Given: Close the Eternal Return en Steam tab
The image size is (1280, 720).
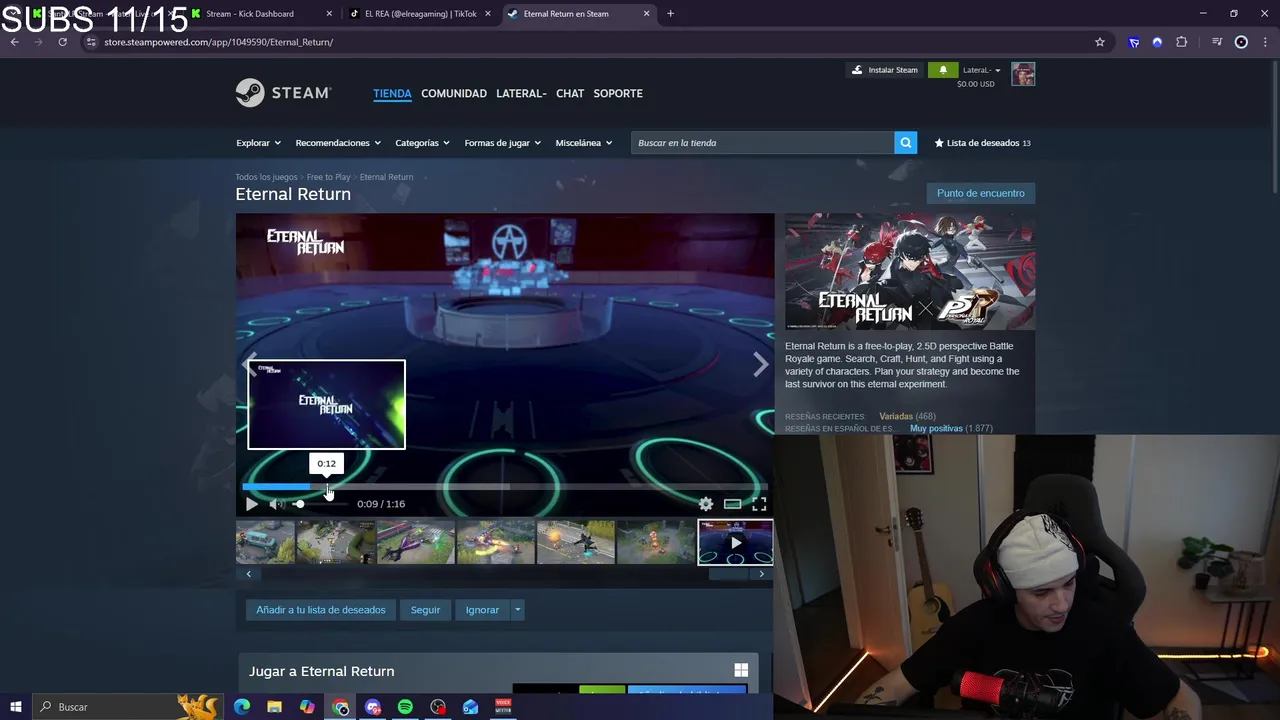Looking at the screenshot, I should pos(646,14).
